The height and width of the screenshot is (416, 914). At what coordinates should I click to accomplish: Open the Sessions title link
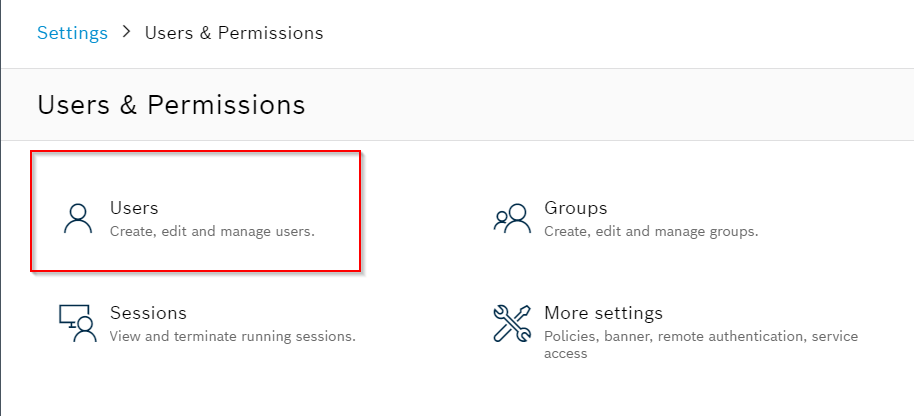(x=148, y=313)
